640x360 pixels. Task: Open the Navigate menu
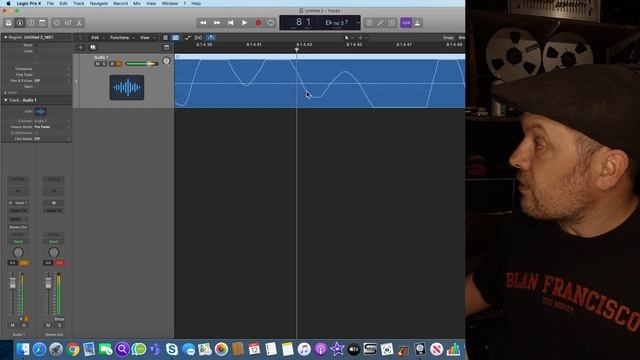tap(99, 3)
